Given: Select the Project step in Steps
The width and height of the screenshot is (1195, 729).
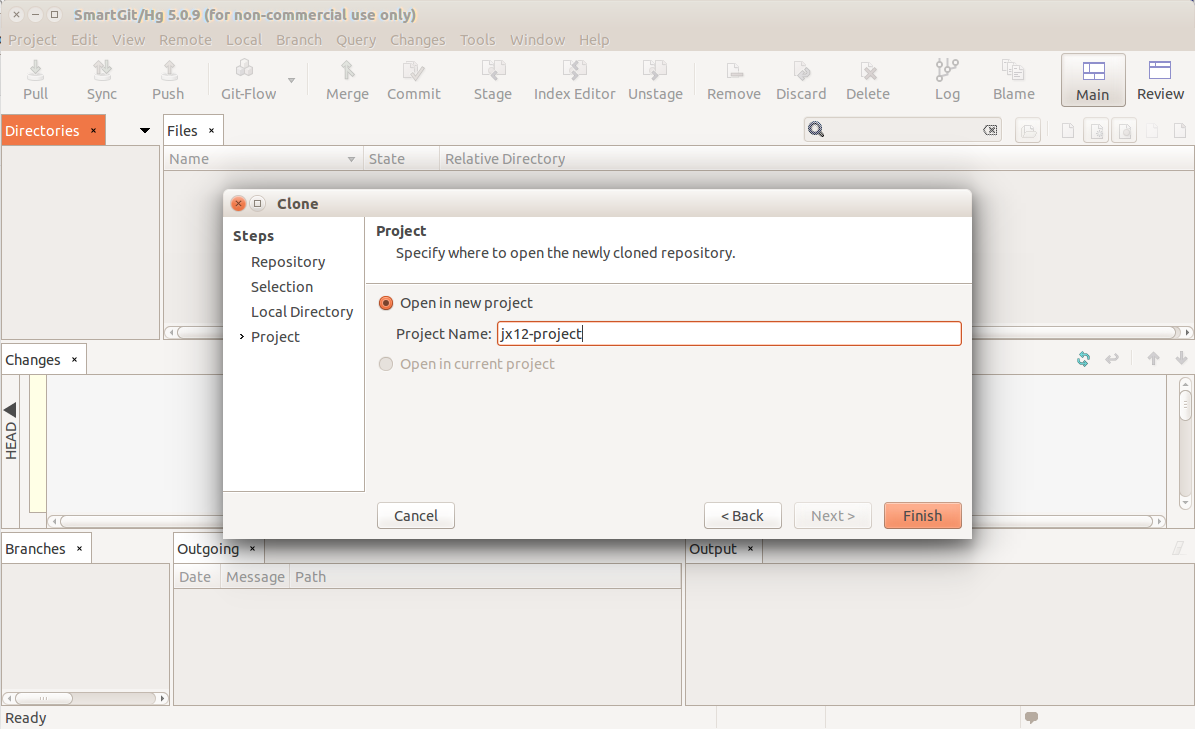Looking at the screenshot, I should click(x=275, y=337).
